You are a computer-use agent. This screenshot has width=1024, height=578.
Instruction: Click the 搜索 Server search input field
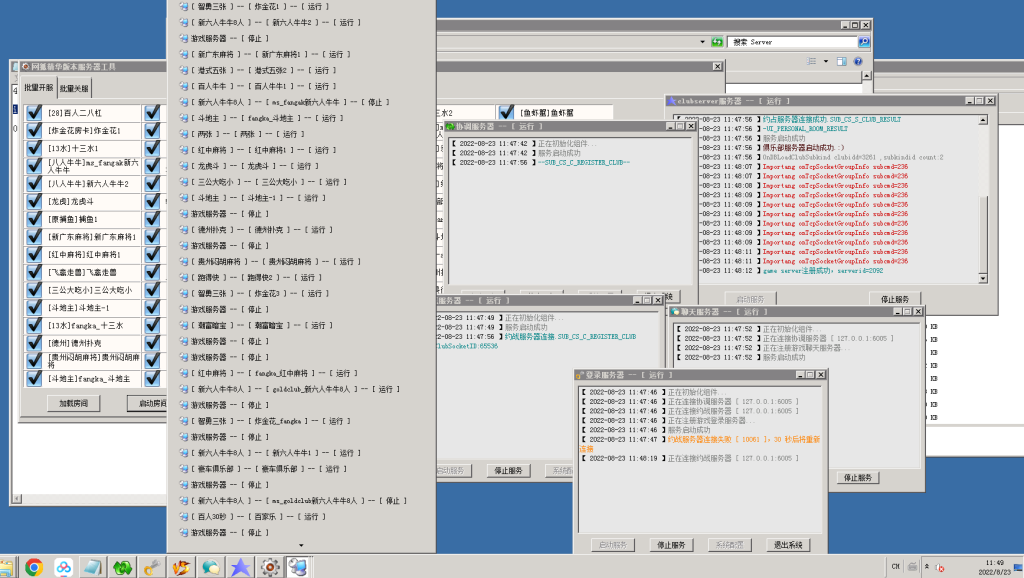pos(790,42)
